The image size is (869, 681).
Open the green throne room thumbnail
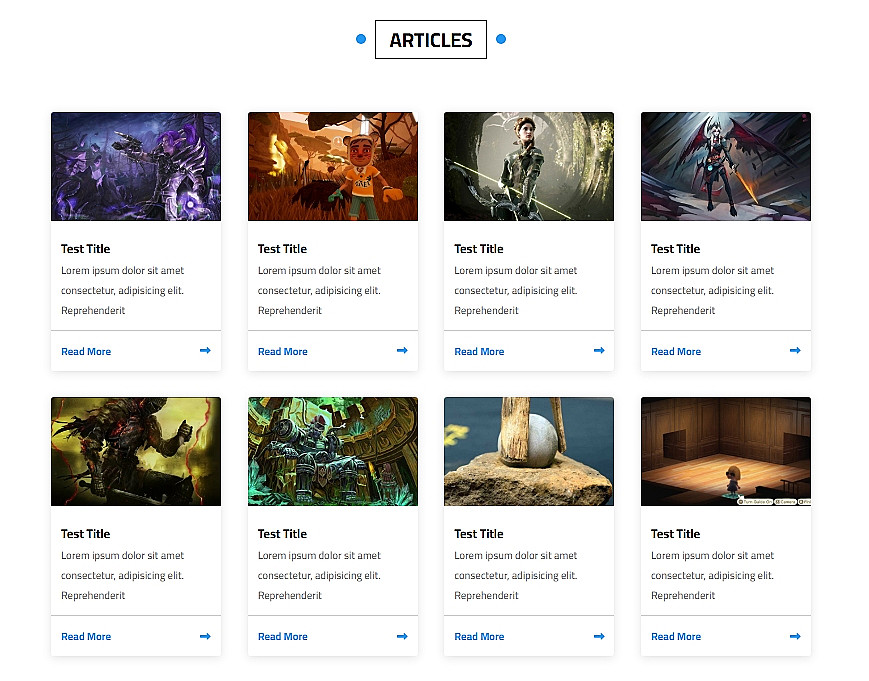(333, 451)
